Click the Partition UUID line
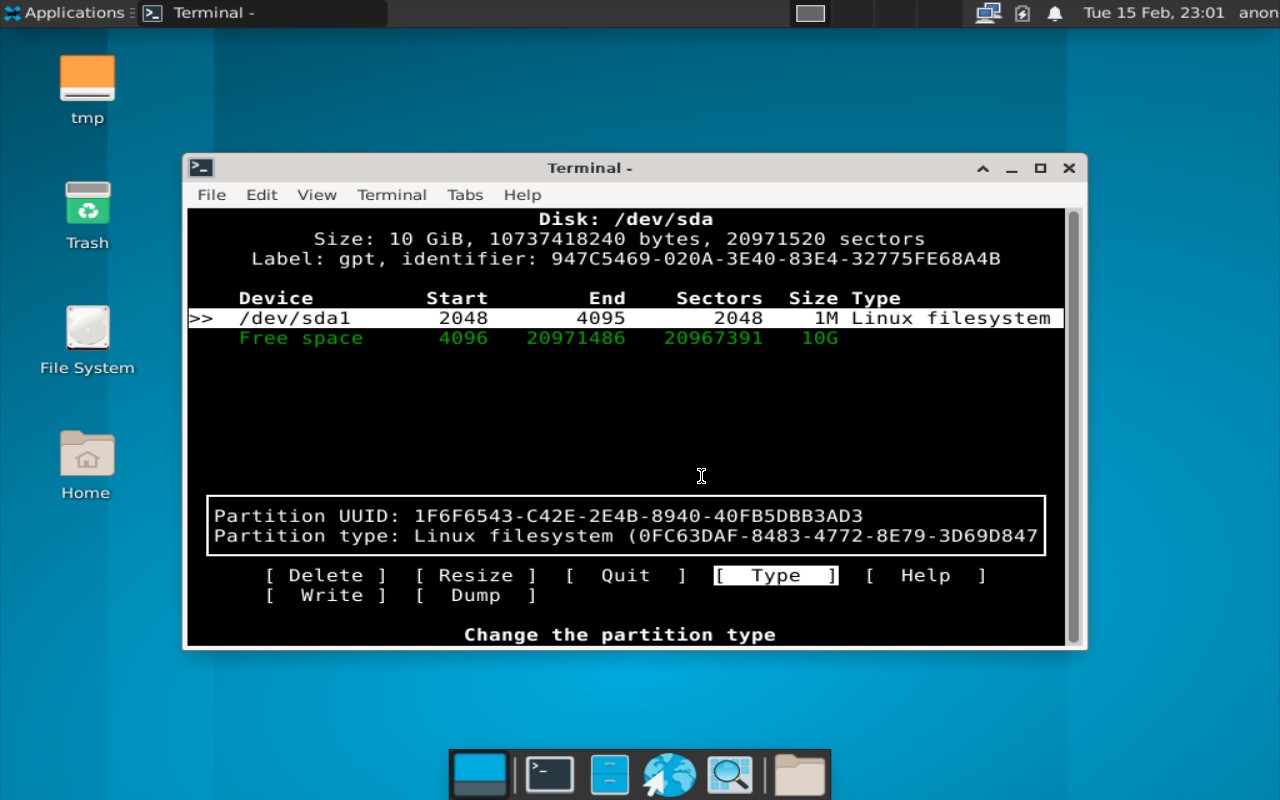Image resolution: width=1280 pixels, height=800 pixels. pos(538,516)
